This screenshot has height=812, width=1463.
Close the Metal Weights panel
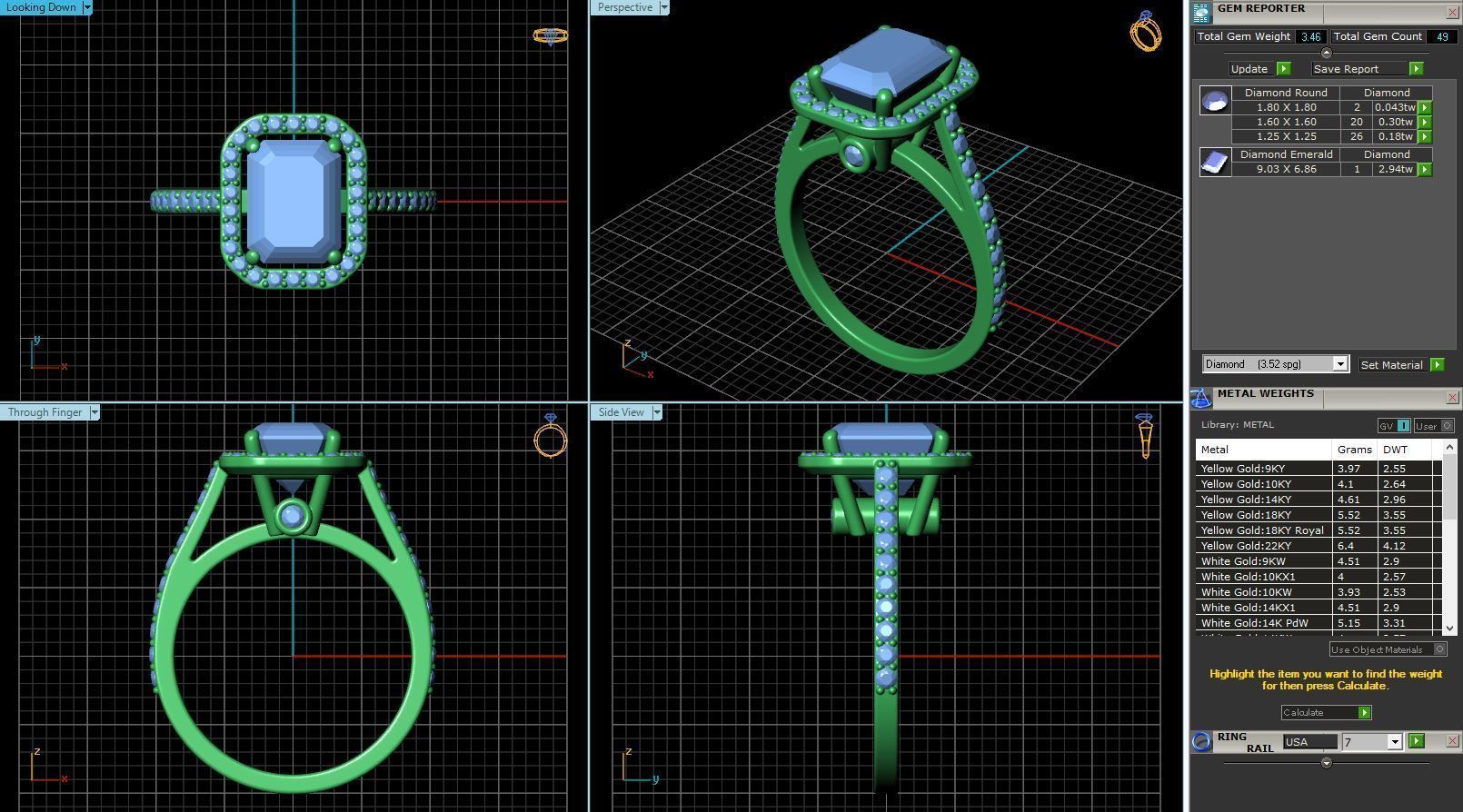pyautogui.click(x=1452, y=398)
